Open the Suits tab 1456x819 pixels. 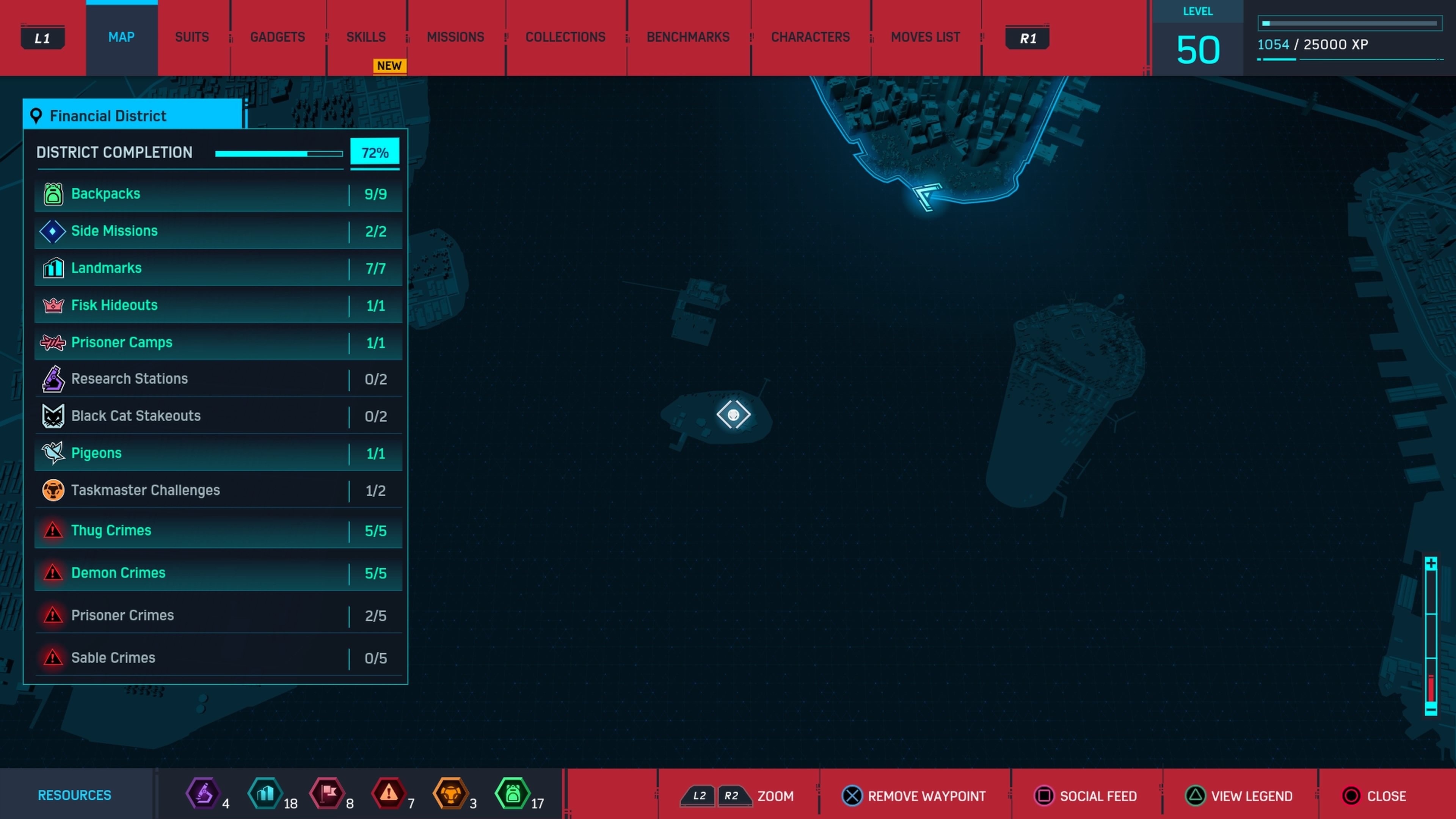point(191,37)
